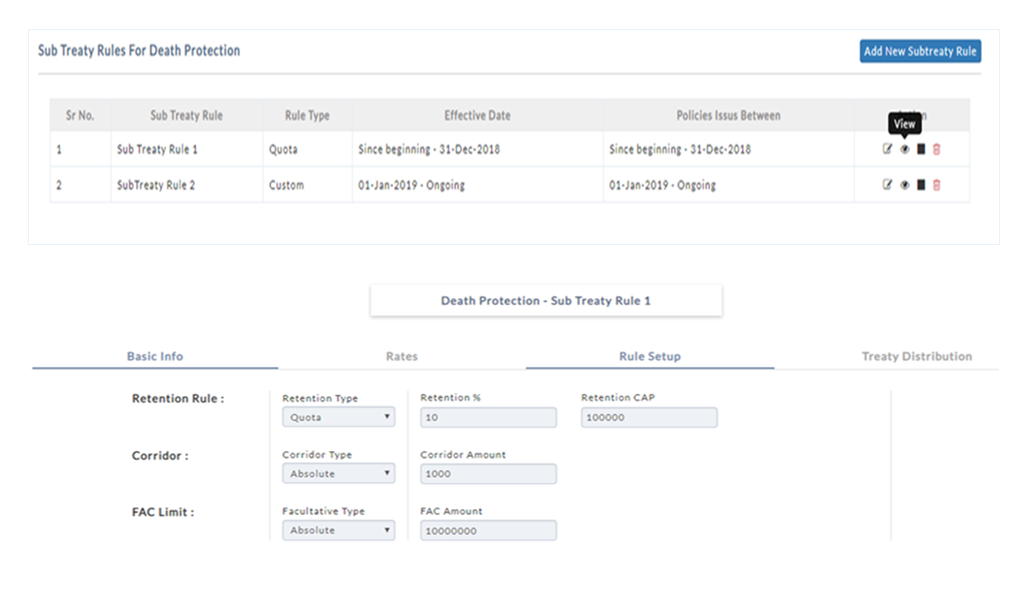Screen dimensions: 1024x600
Task: Click view eye icon for Sub Treaty Rule 1
Action: coord(904,150)
